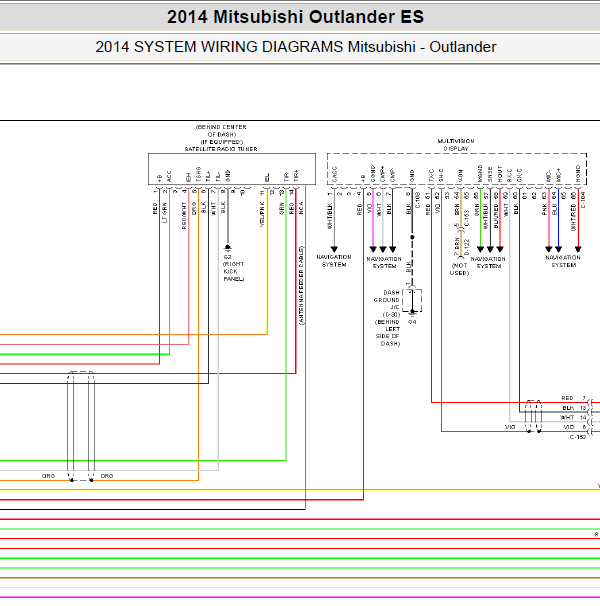Screen dimensions: 600x606
Task: Click the 'RED/WHT' wire color label
Action: 184,216
